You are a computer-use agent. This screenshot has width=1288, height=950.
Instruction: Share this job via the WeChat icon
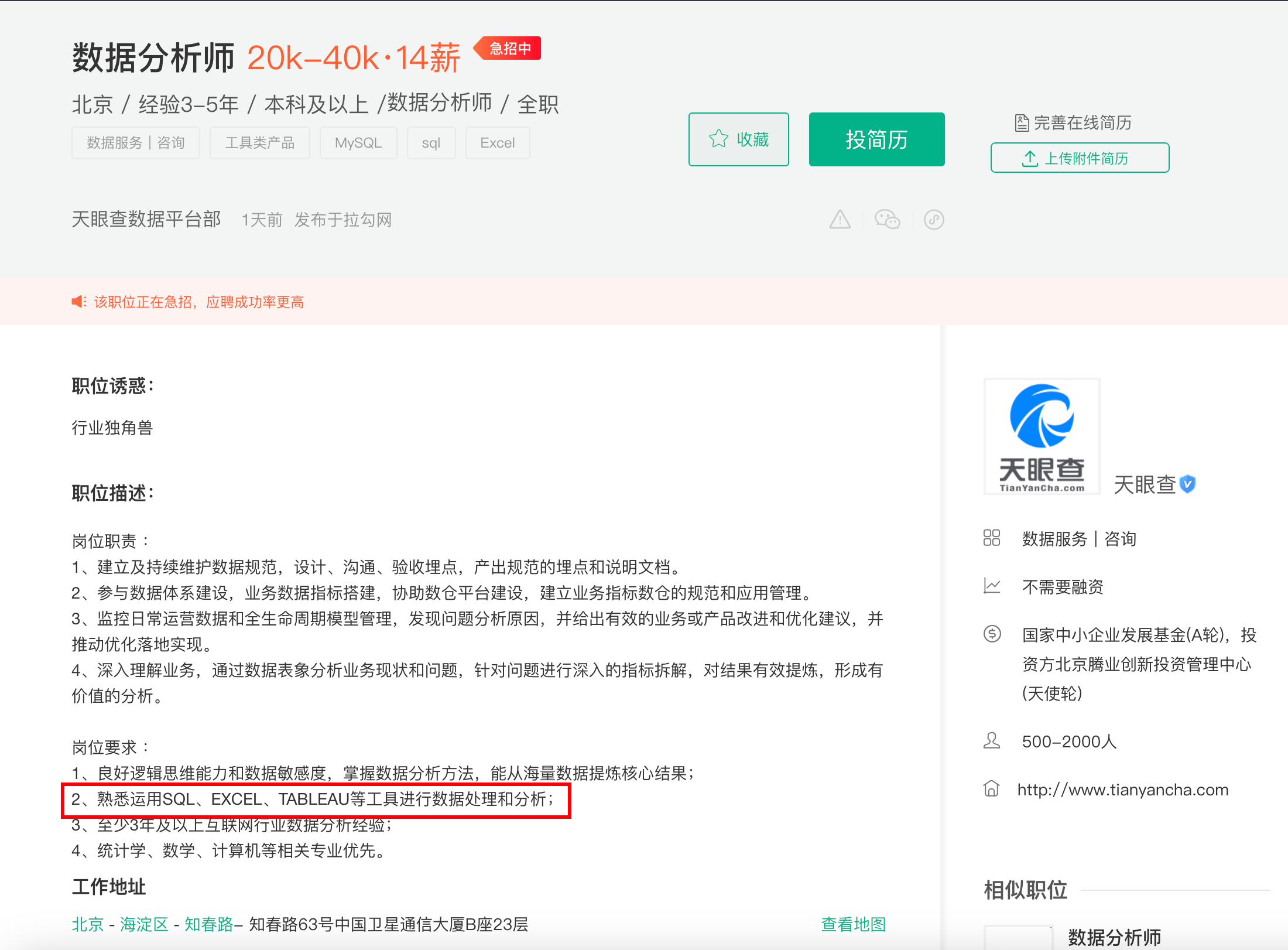[888, 219]
